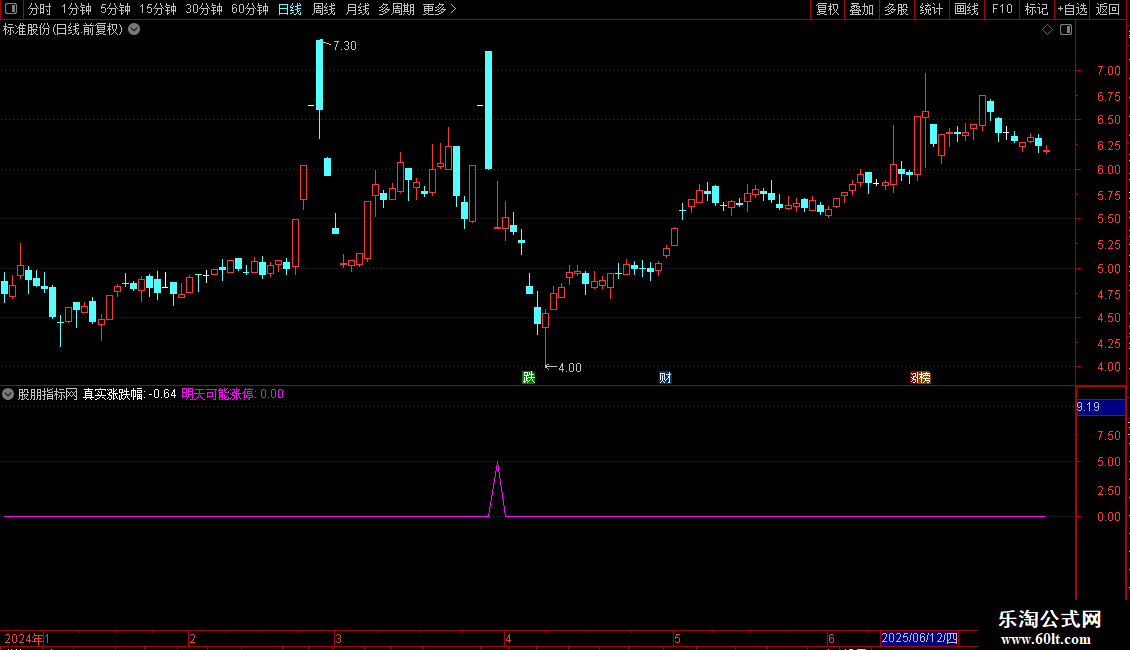The height and width of the screenshot is (650, 1130).
Task: Open the 复权 adjustment option
Action: 827,9
